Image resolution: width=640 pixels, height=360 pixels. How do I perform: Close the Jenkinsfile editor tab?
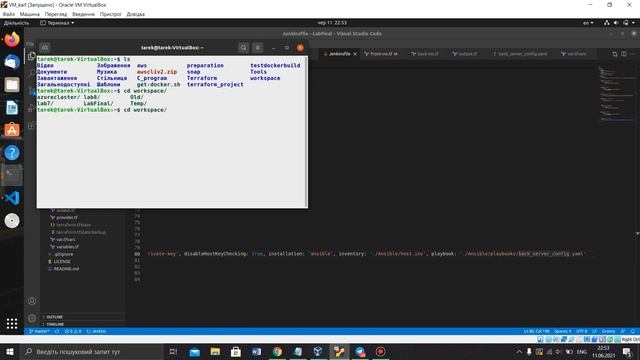(355, 54)
